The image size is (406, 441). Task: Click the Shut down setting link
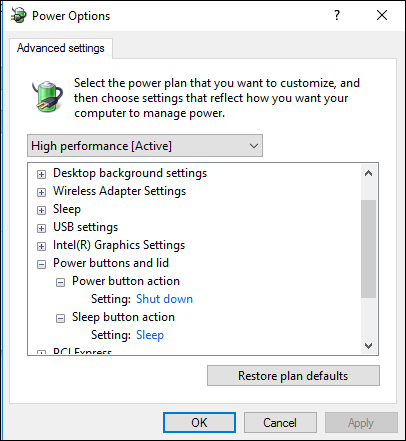coord(164,299)
